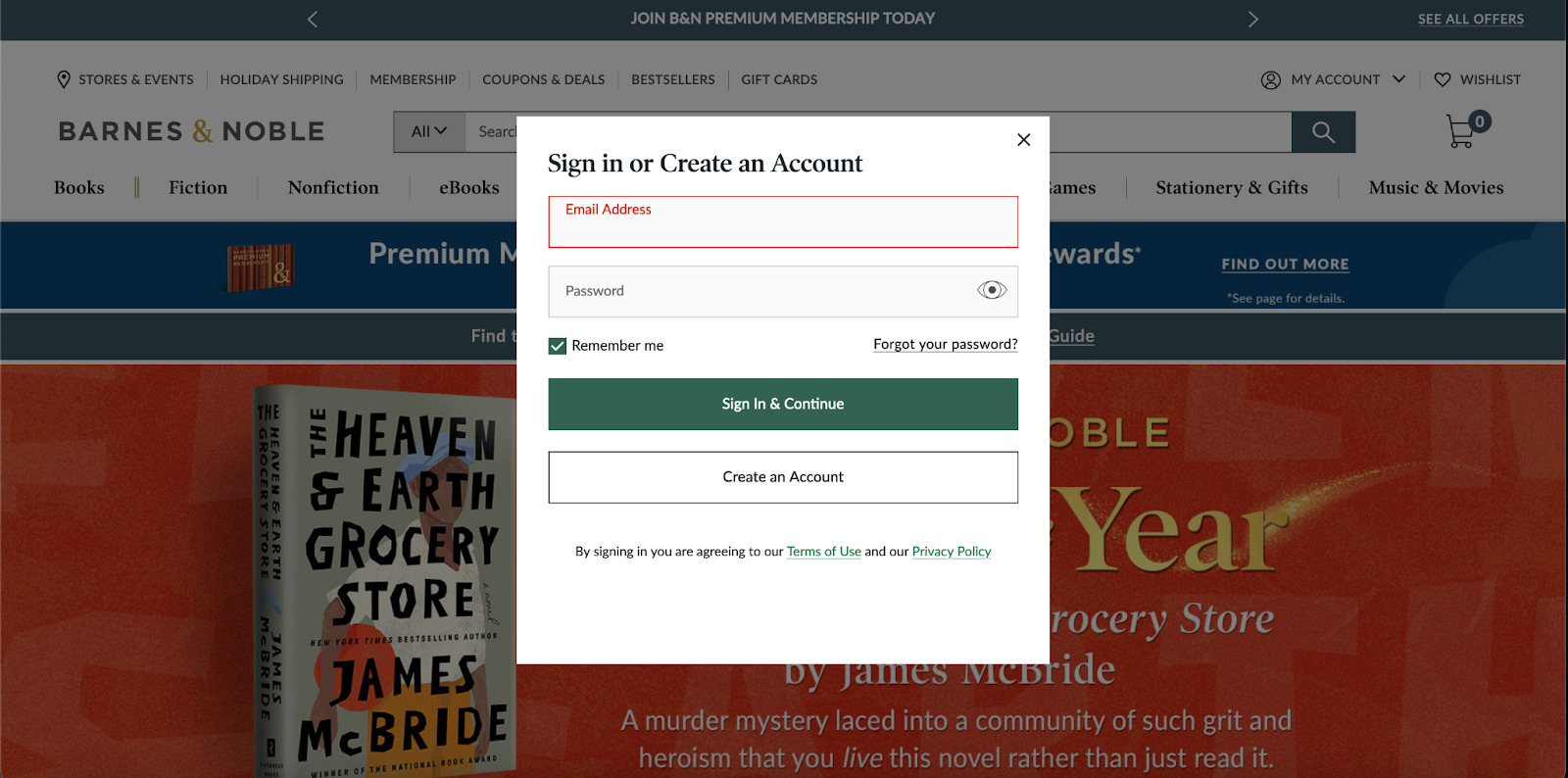Screen dimensions: 1568x778
Task: Open the Stationery & Gifts menu
Action: (x=1232, y=188)
